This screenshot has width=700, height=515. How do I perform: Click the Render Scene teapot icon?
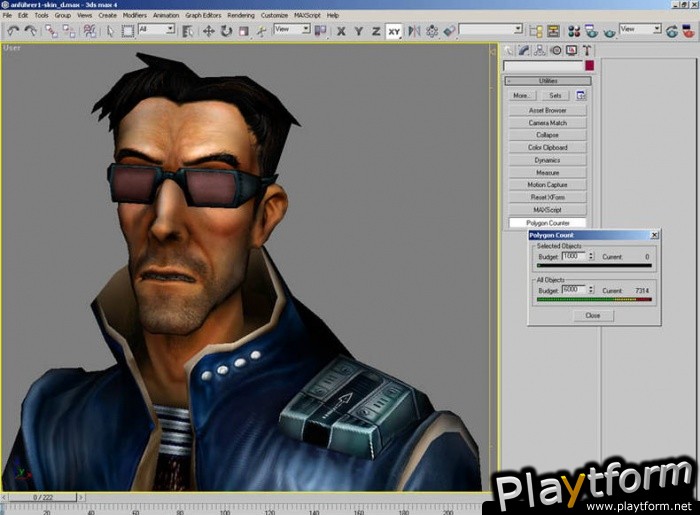(x=592, y=31)
